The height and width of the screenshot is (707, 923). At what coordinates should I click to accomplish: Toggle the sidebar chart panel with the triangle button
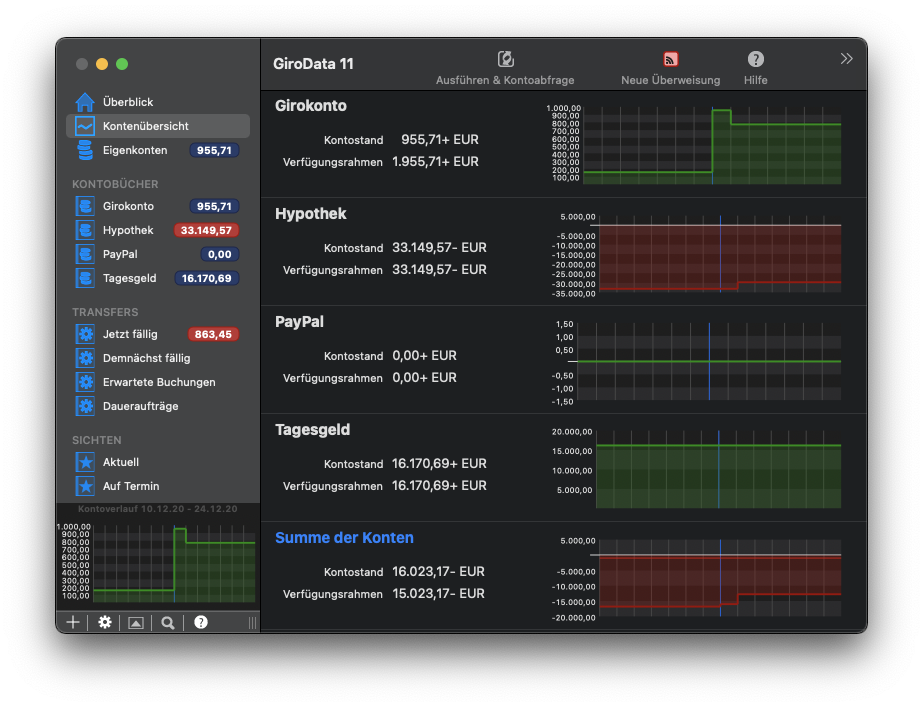(x=136, y=622)
